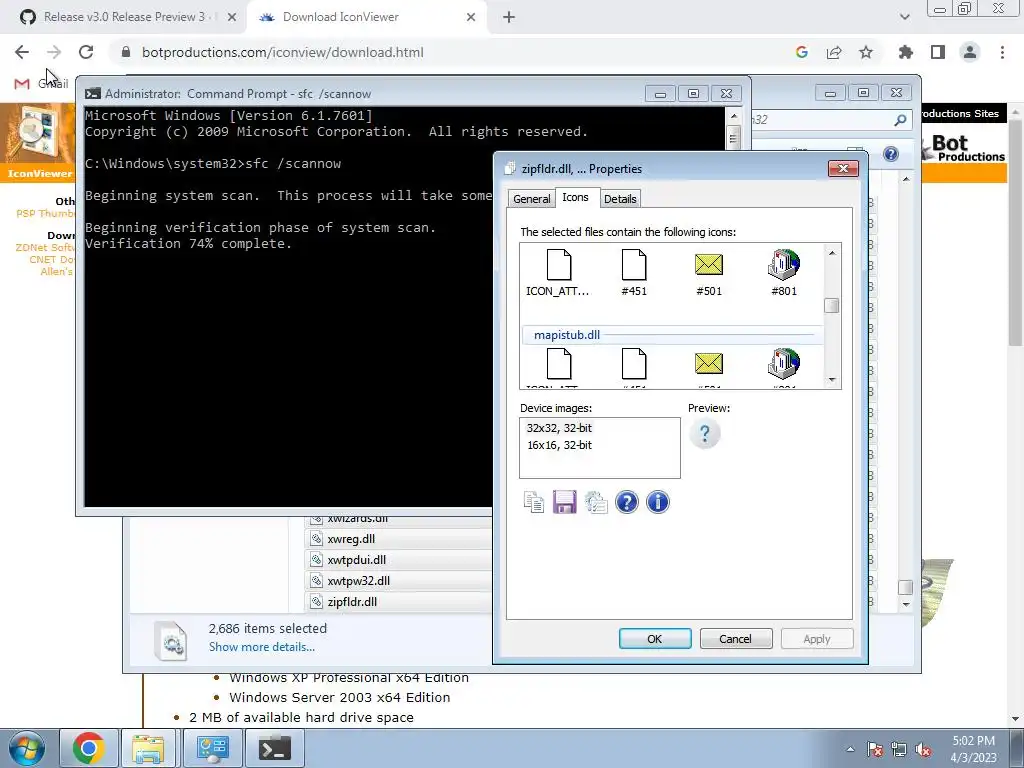Click Explorer help question mark icon

coord(891,154)
